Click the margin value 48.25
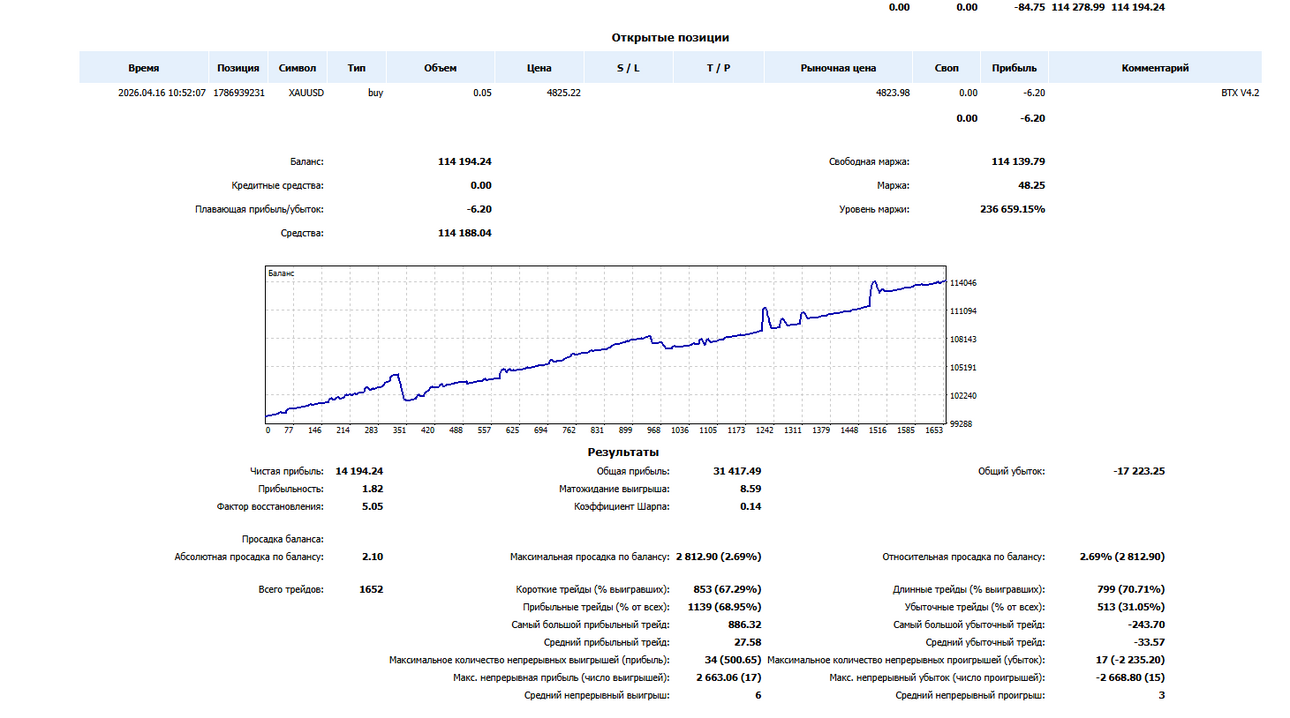The height and width of the screenshot is (718, 1290). [1031, 185]
